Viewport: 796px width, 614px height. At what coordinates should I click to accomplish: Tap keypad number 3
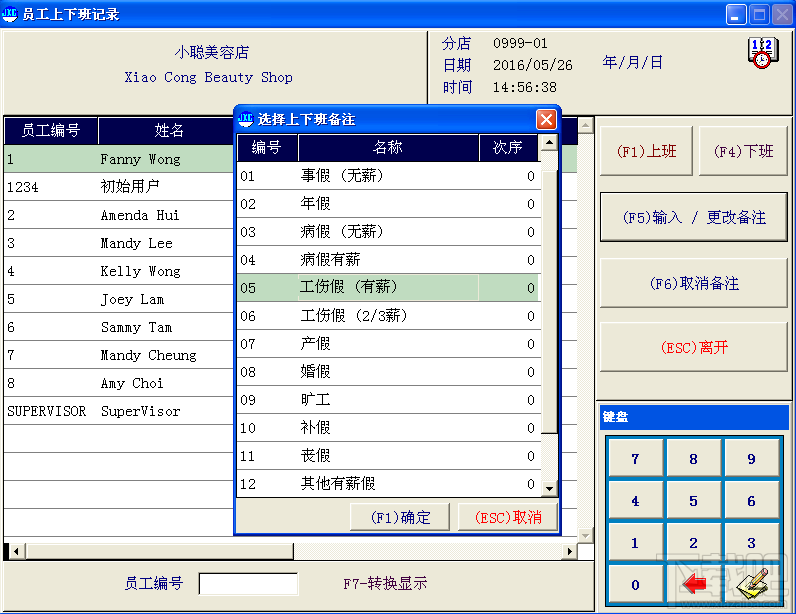tap(751, 542)
